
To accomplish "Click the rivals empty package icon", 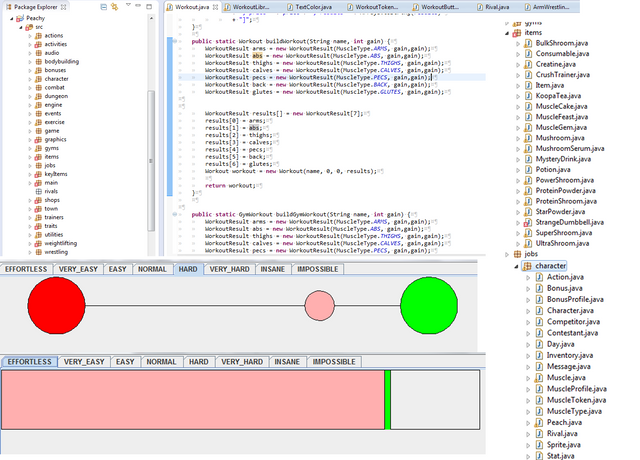I will pos(37,191).
